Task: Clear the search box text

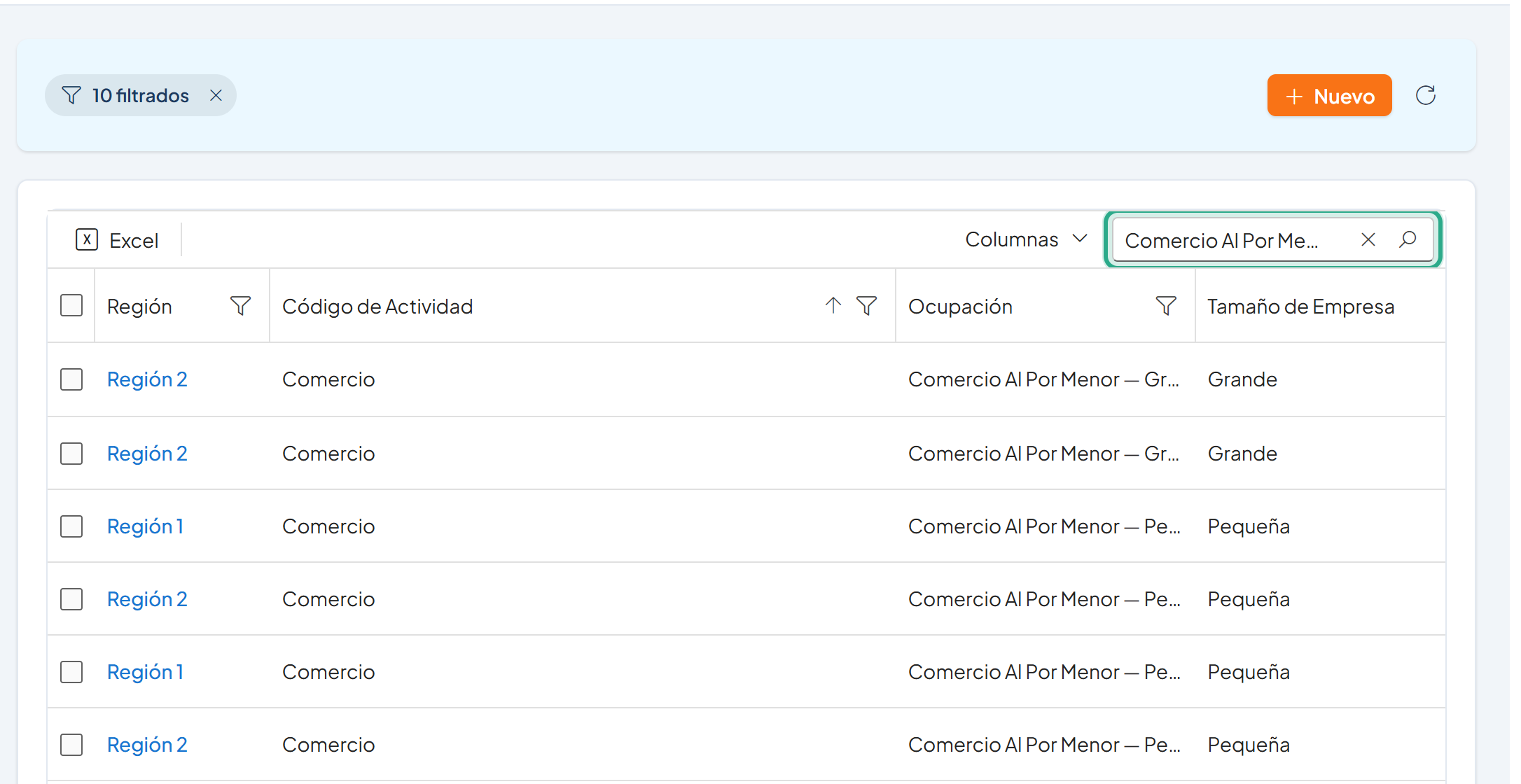Action: tap(1368, 240)
